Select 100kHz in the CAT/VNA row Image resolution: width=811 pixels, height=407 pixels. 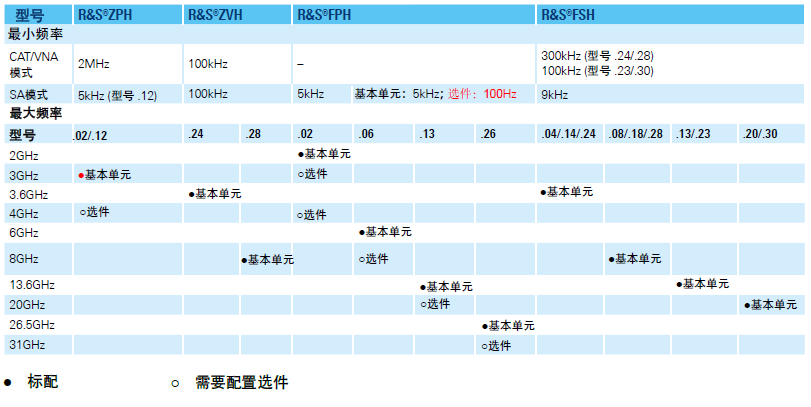[x=208, y=64]
